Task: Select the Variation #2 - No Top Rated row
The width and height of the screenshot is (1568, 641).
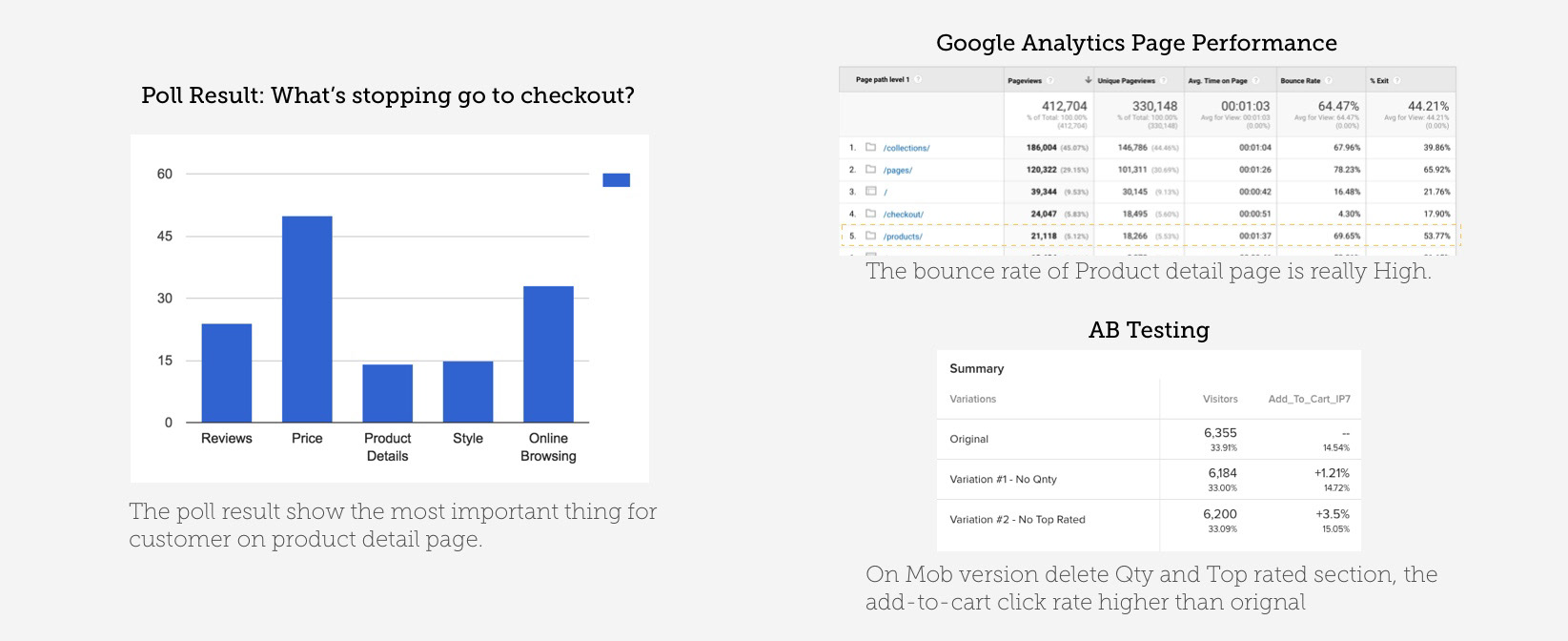Action: click(x=1149, y=520)
